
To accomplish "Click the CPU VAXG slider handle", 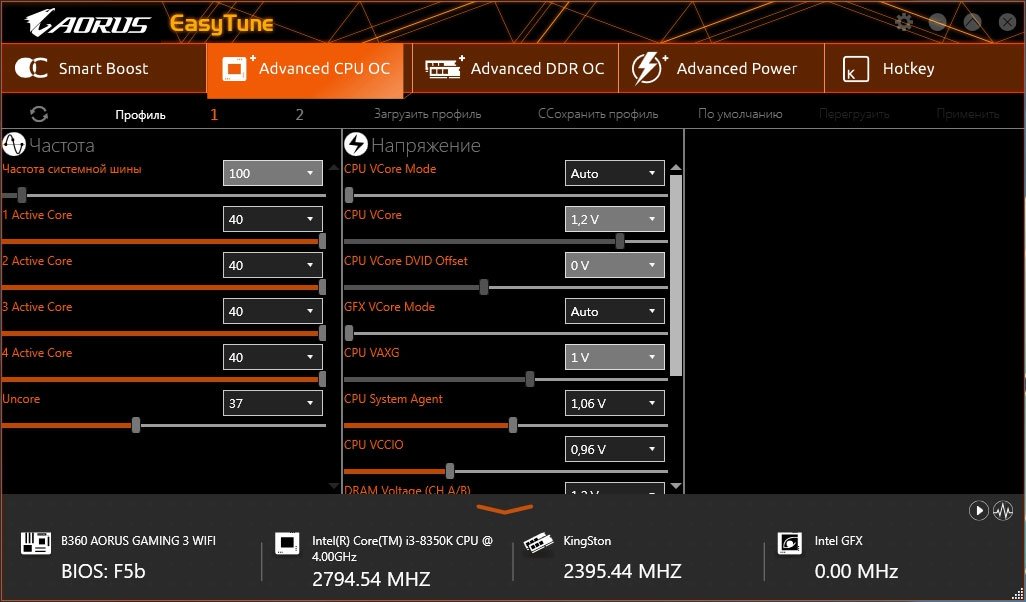I will tap(530, 379).
